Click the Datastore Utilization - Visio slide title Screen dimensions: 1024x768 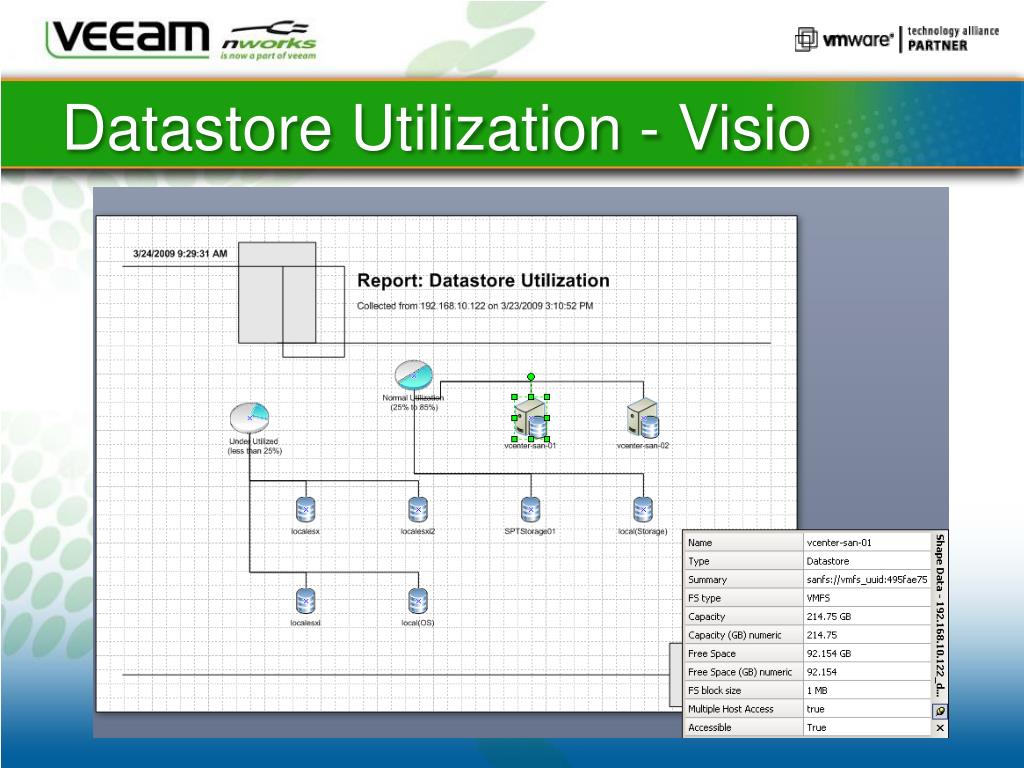[437, 127]
